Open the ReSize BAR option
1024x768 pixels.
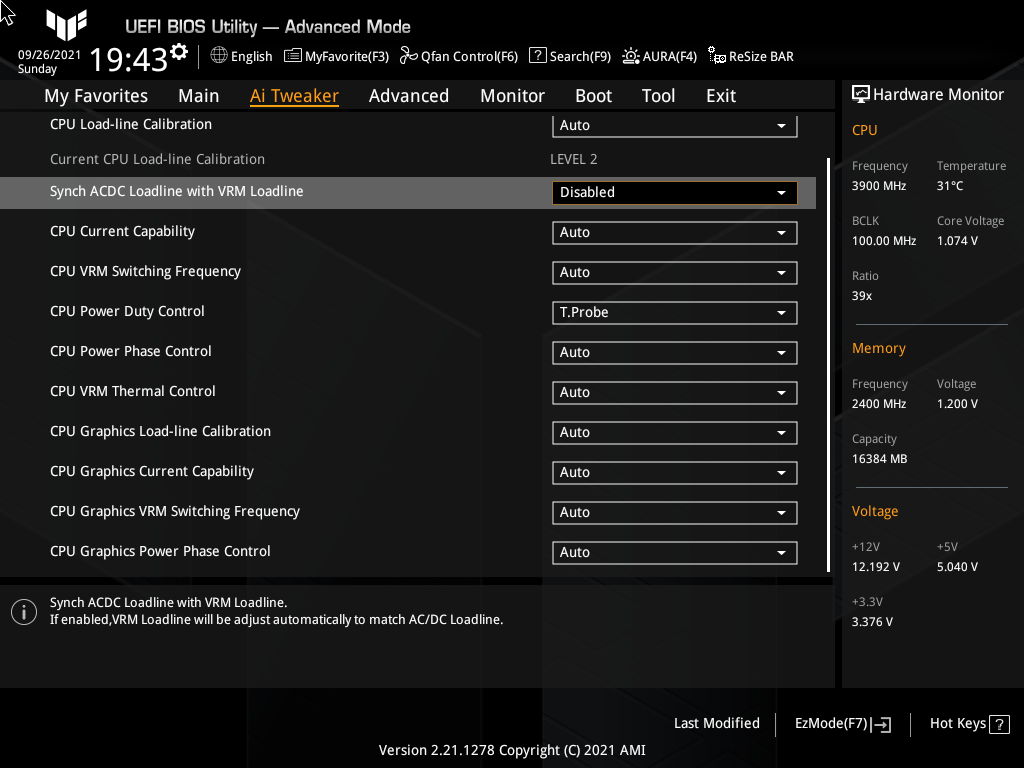[750, 56]
